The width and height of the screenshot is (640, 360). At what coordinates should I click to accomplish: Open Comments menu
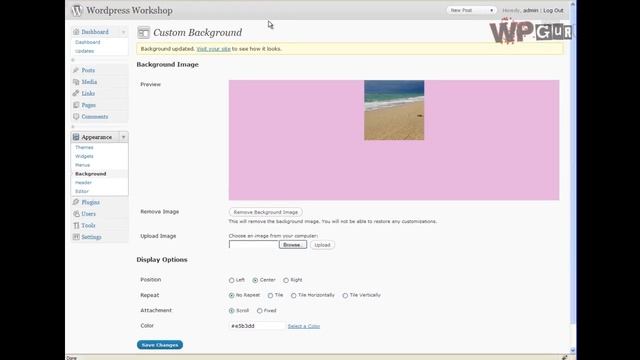tap(95, 117)
